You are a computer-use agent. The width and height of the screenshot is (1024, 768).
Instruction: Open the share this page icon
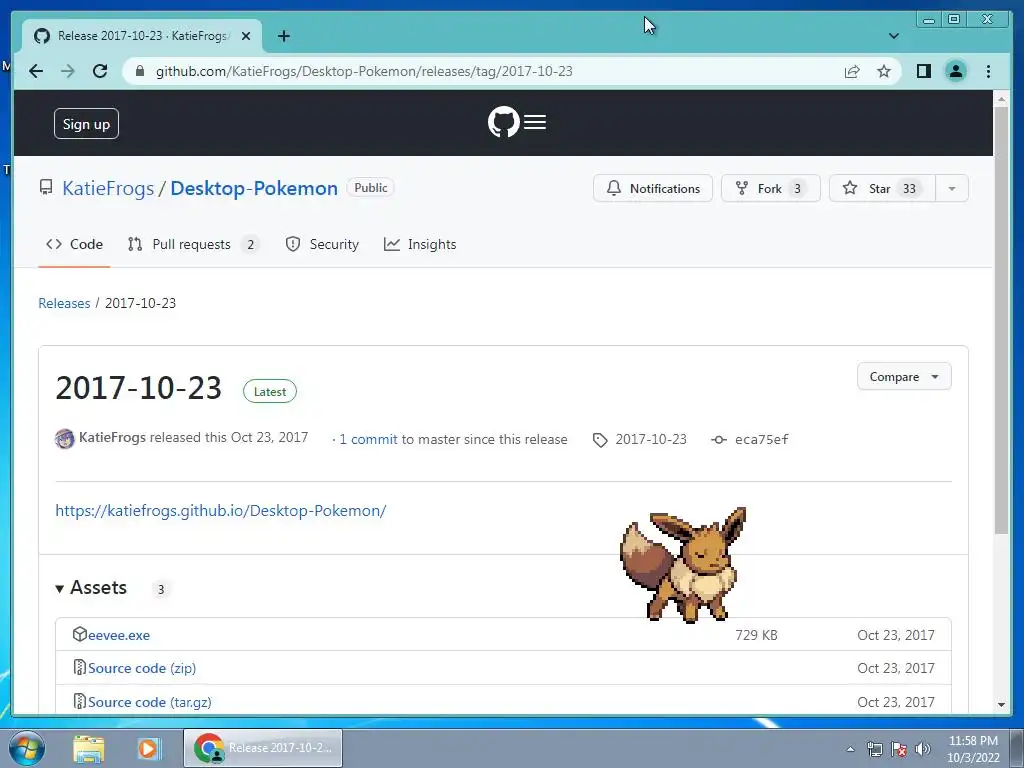tap(852, 71)
